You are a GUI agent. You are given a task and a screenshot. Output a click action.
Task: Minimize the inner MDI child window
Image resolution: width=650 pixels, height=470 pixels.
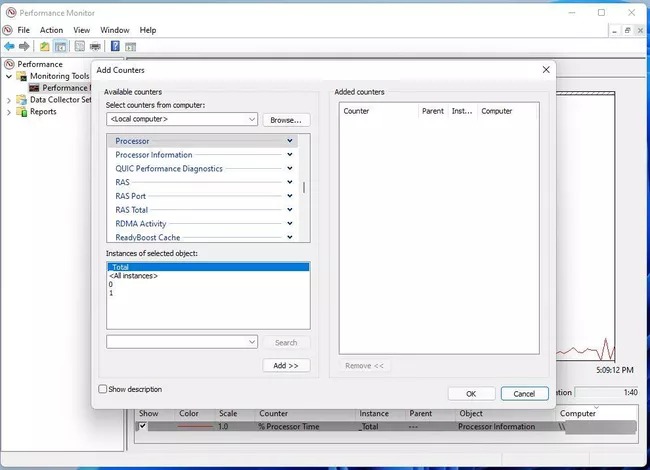614,31
